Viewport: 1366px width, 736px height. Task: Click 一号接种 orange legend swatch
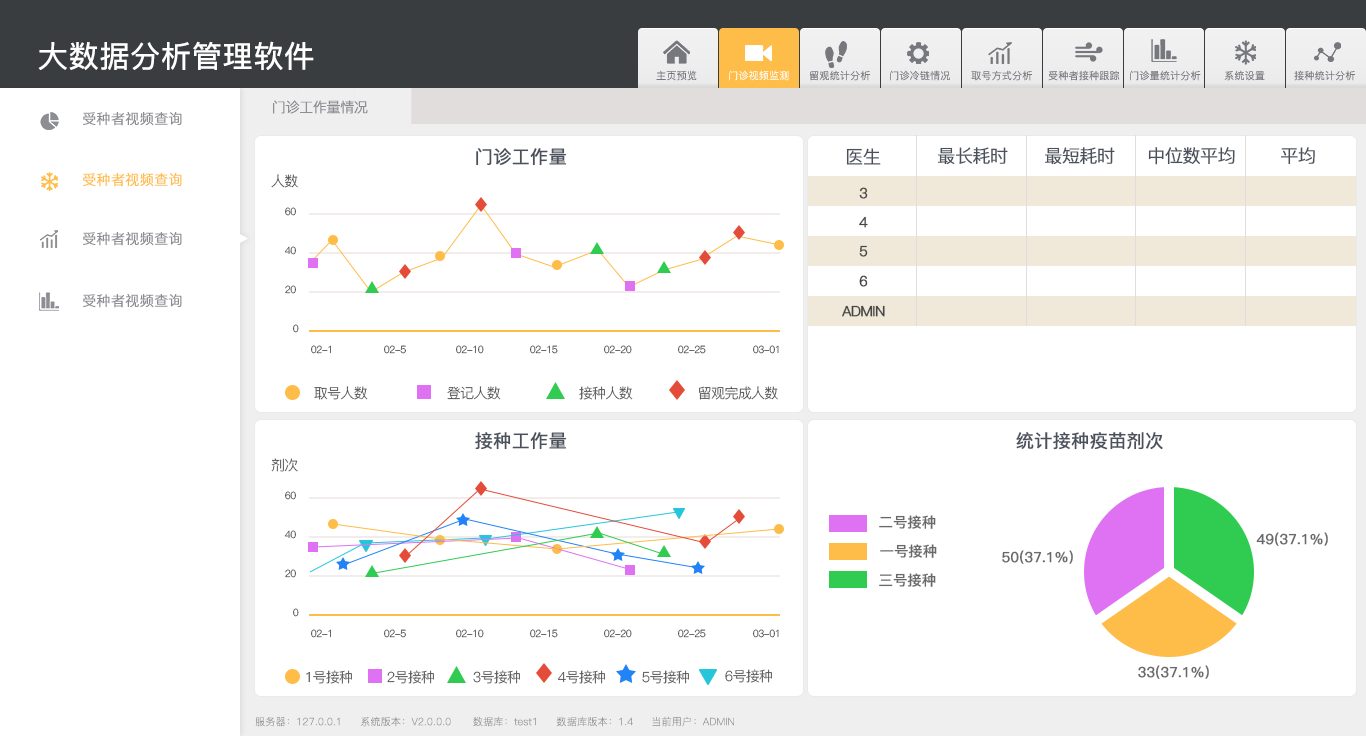pos(848,551)
